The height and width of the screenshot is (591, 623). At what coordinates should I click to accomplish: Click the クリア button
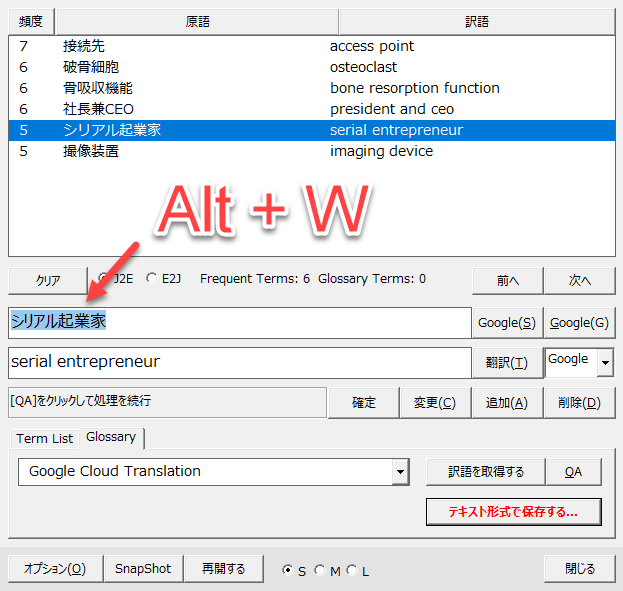48,281
